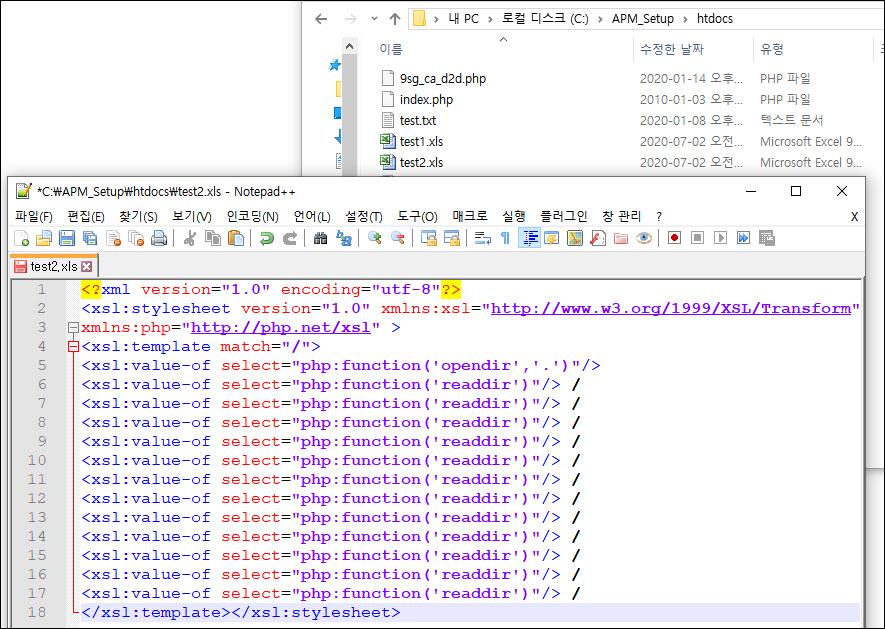This screenshot has height=629, width=885.
Task: Open Find with the binoculars icon
Action: [321, 238]
